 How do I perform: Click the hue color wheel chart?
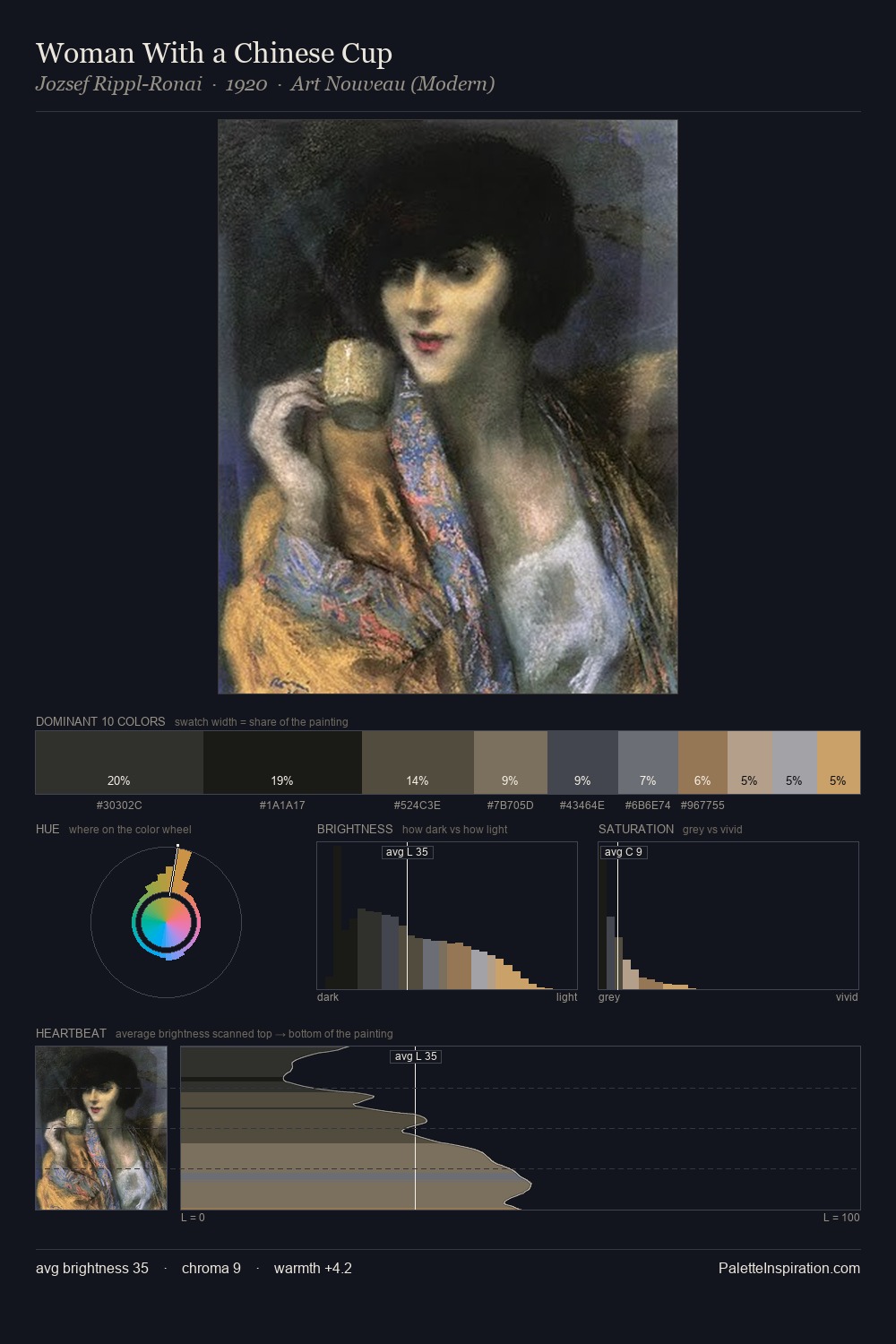coord(166,921)
